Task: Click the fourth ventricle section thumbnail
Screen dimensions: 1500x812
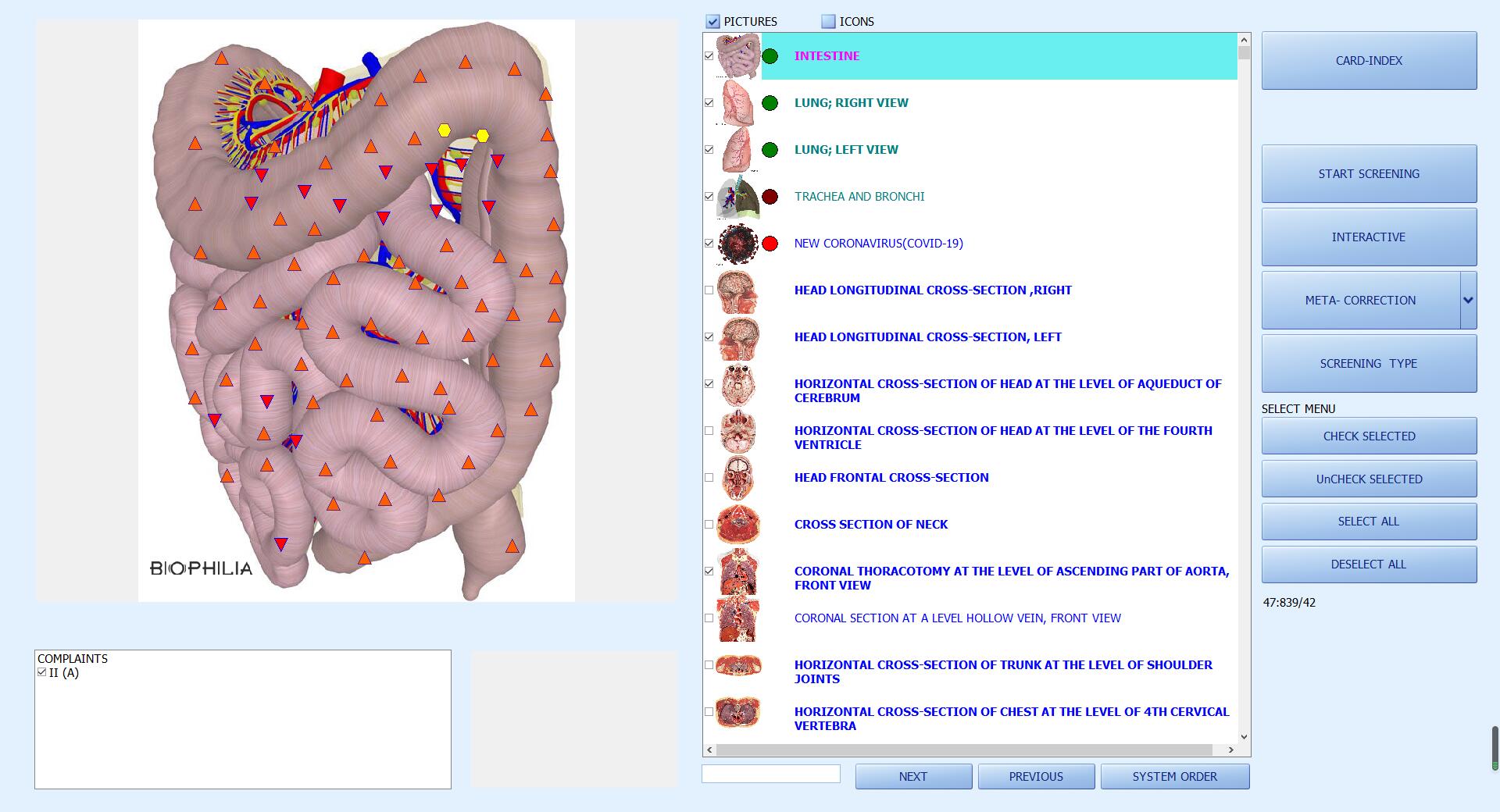Action: pos(738,431)
